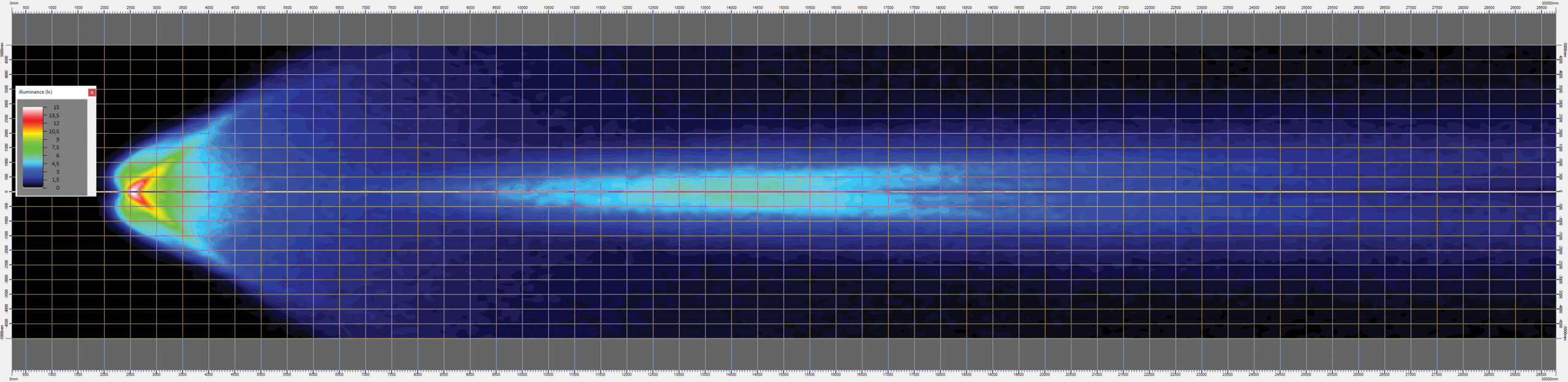Click the 20000 mark on the top ruler
The image size is (1568, 382).
pos(1044,8)
